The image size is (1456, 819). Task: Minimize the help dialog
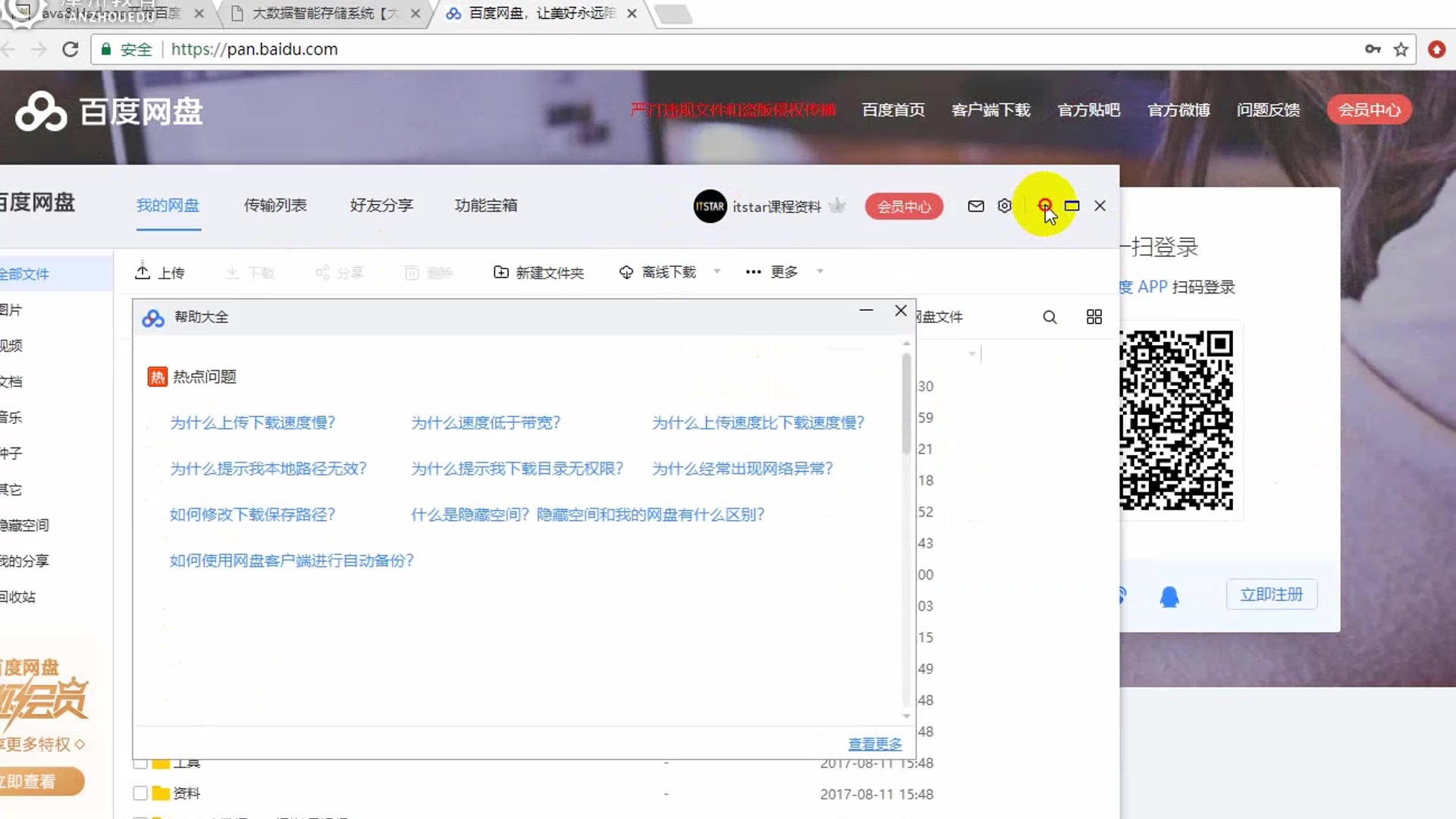pos(866,310)
